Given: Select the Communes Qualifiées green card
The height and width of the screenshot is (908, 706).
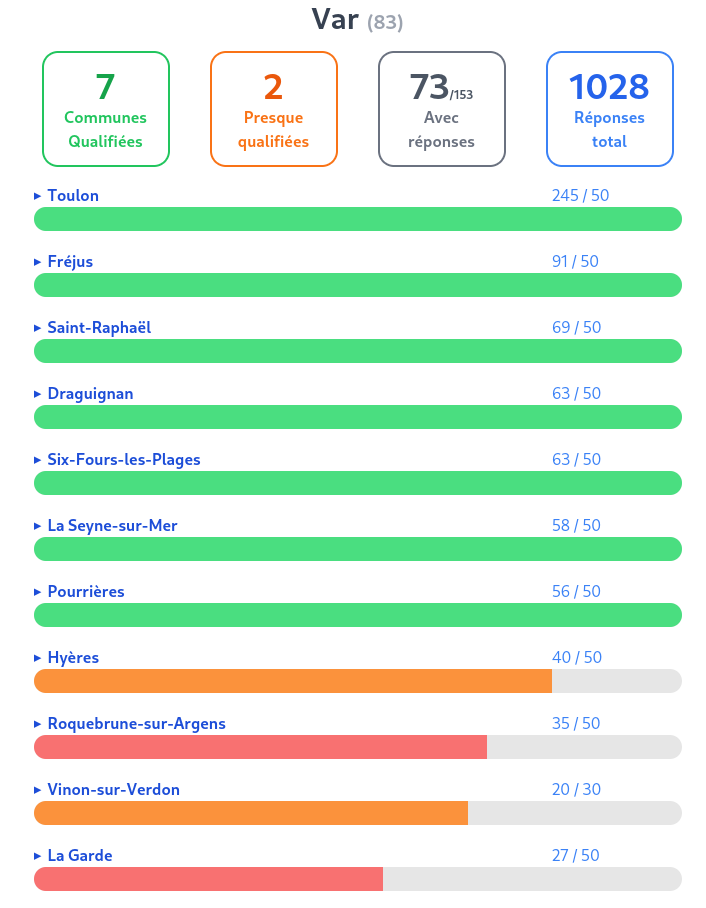Looking at the screenshot, I should point(106,109).
